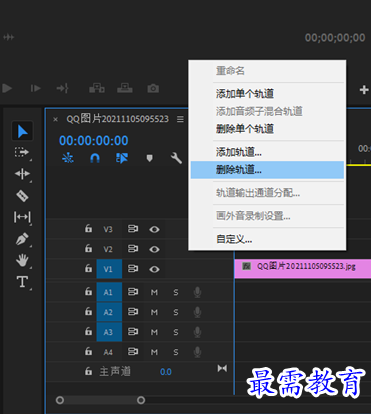Toggle sync lock on A4 track
Viewport: 371px width, 414px height.
133,352
